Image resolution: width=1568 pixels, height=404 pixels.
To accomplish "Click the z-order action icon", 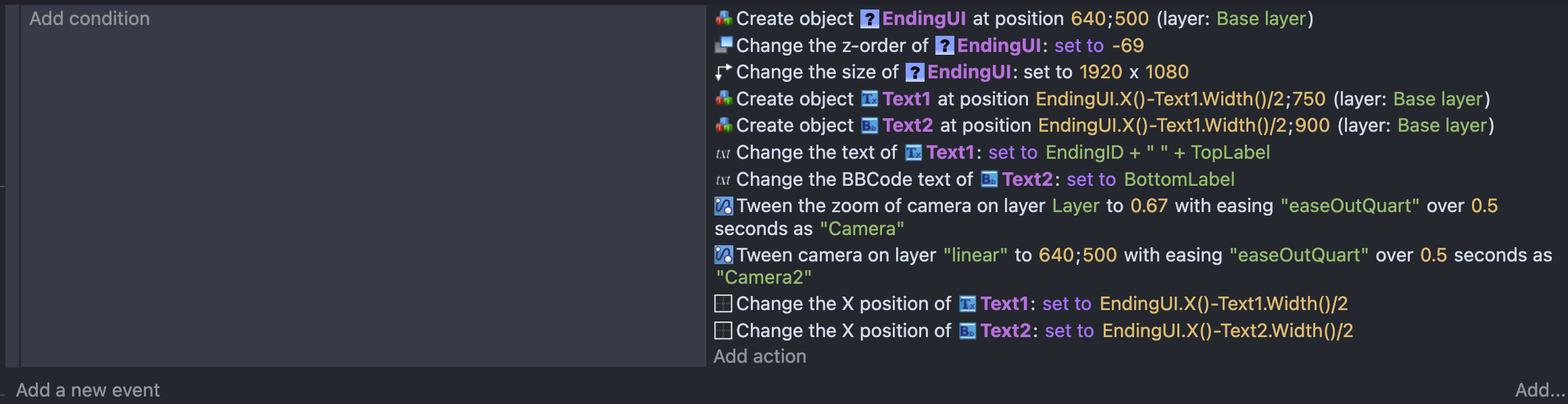I will coord(724,45).
